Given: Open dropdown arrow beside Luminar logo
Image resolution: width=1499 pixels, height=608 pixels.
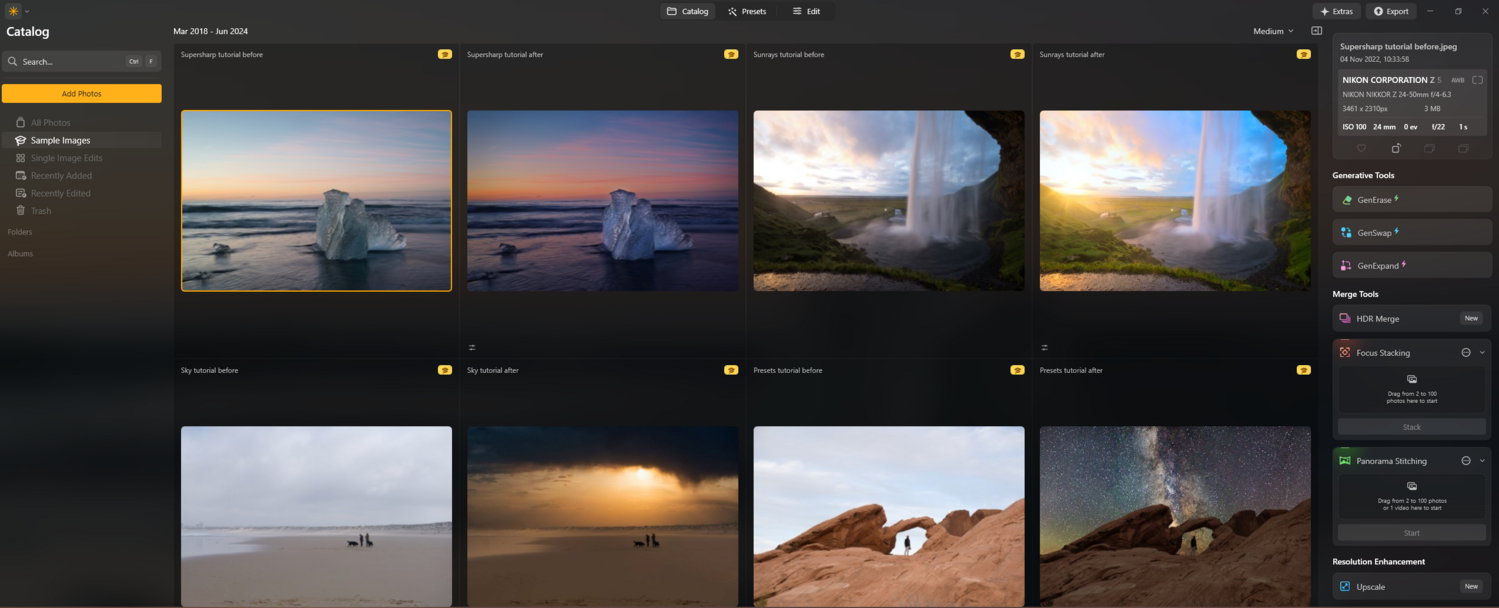Looking at the screenshot, I should coord(27,12).
